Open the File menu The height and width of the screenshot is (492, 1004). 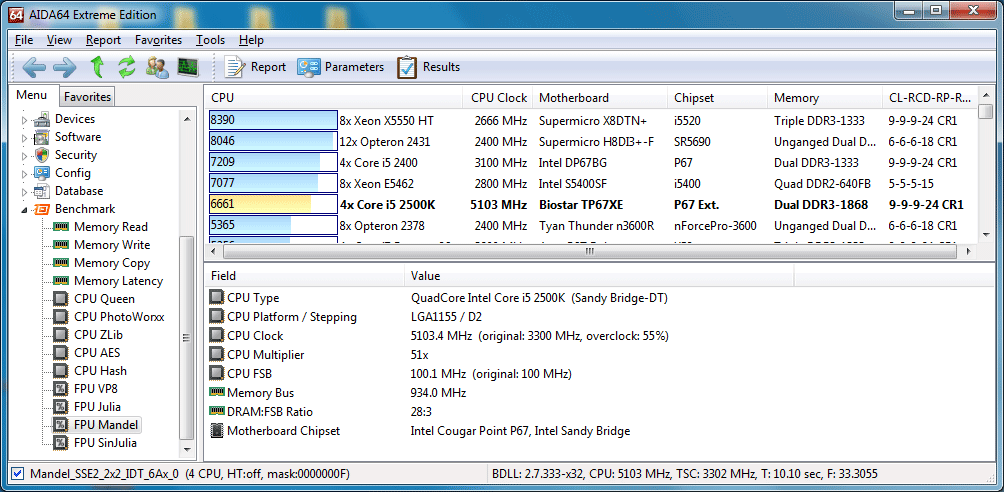pos(24,40)
